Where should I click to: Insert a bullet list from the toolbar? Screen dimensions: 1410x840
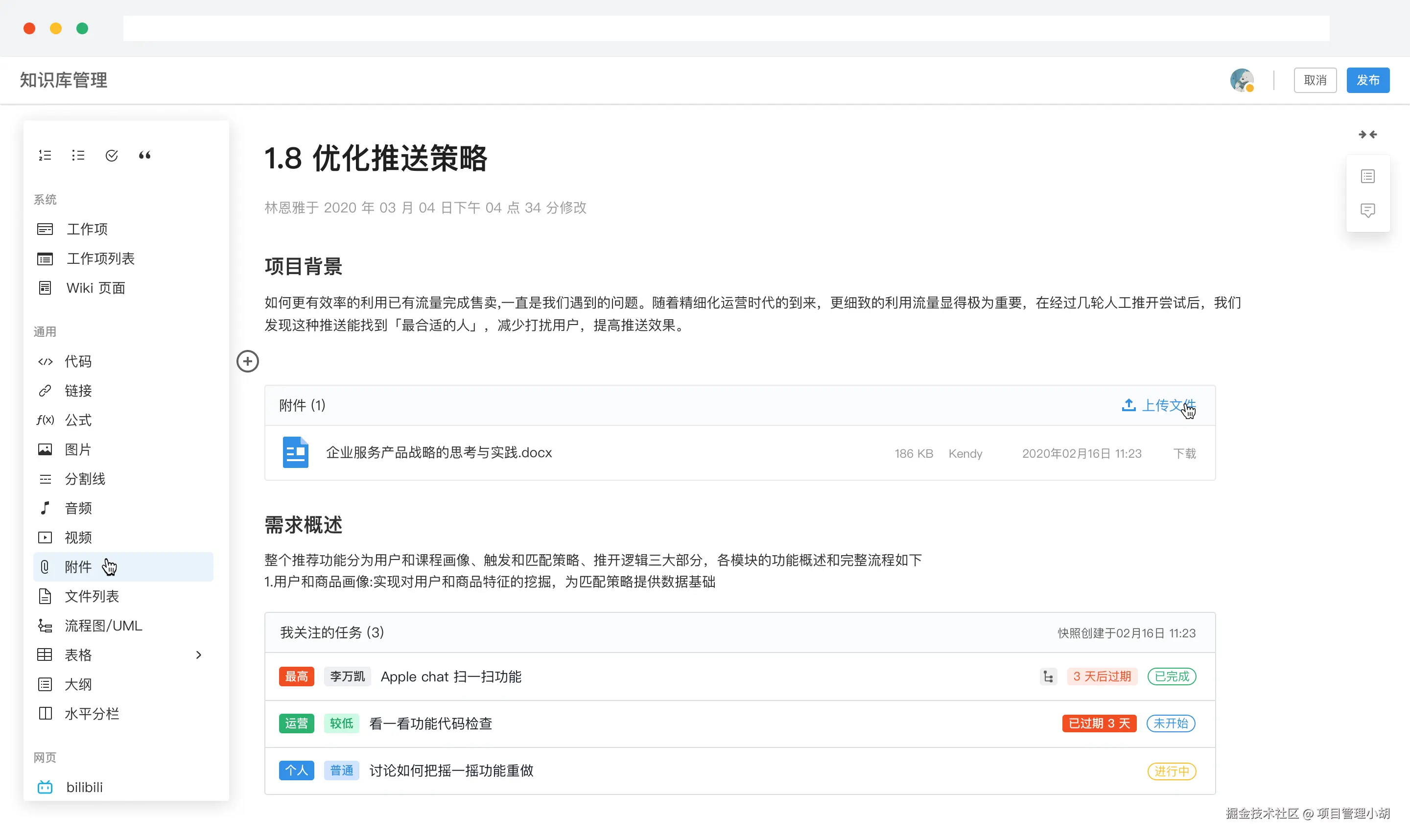78,155
